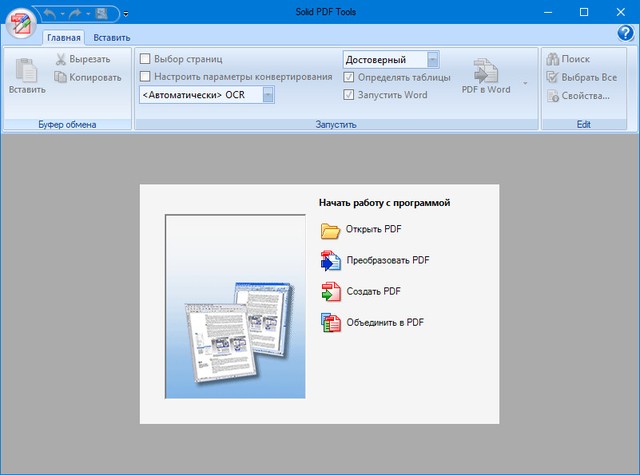Screen dimensions: 640x475
Task: Open the quick access toolbar customize arrow
Action: point(126,14)
